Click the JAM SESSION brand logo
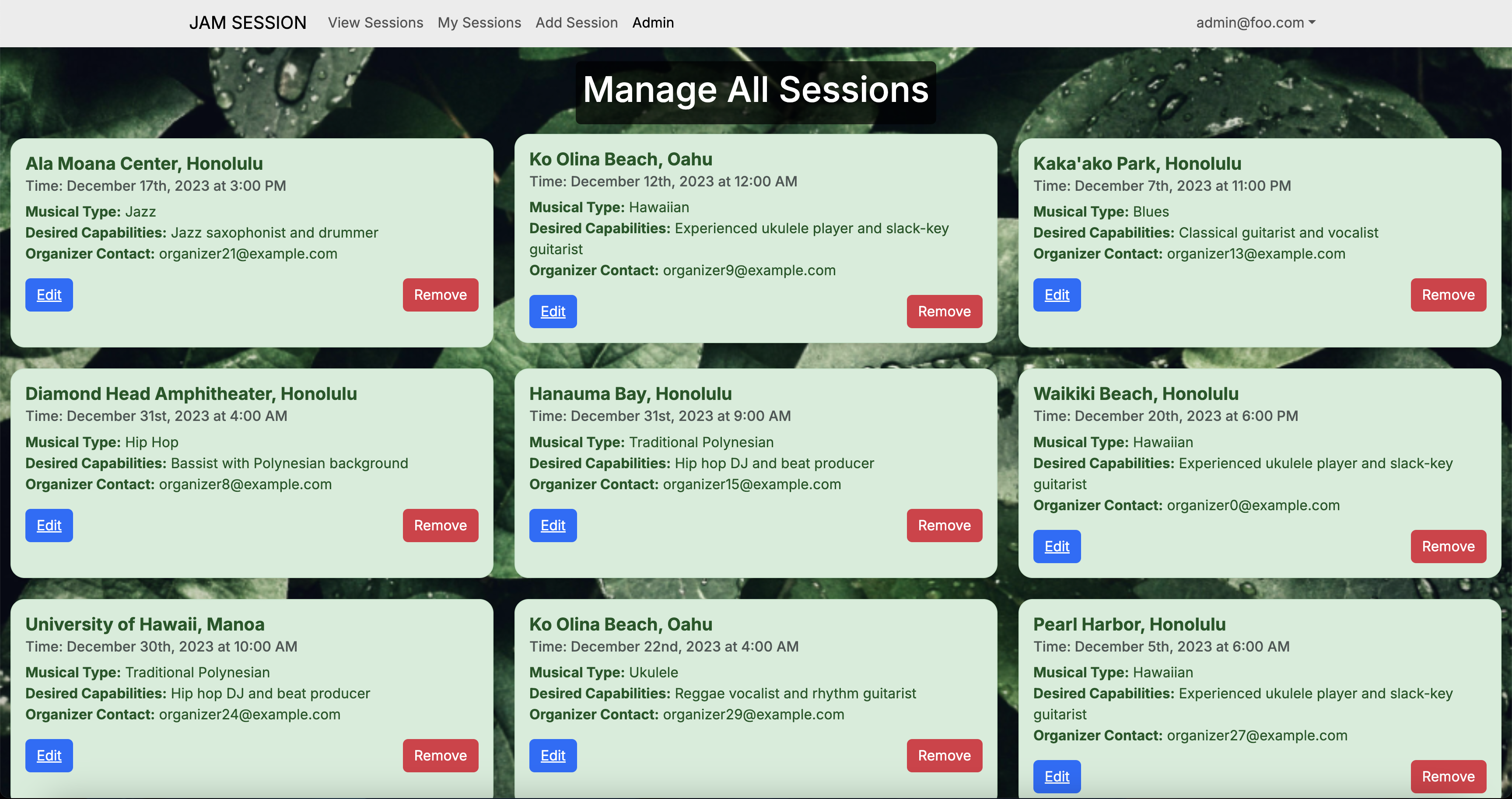 [x=247, y=23]
